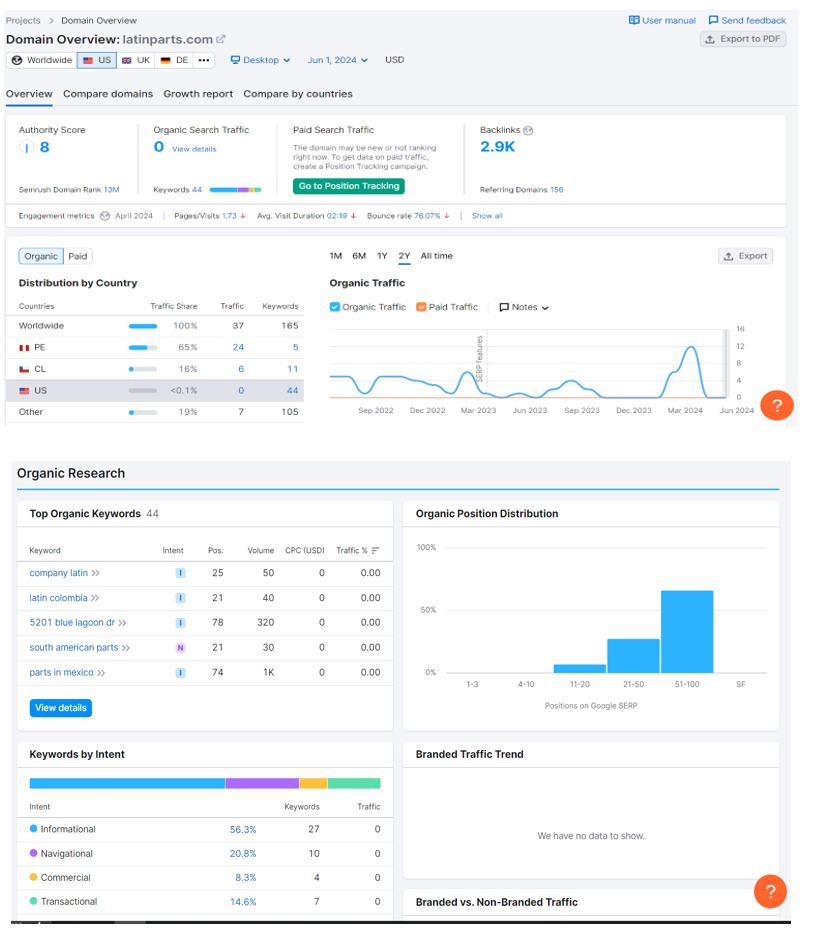The width and height of the screenshot is (814, 930).
Task: Open external link icon beside latinparts.com
Action: (x=221, y=40)
